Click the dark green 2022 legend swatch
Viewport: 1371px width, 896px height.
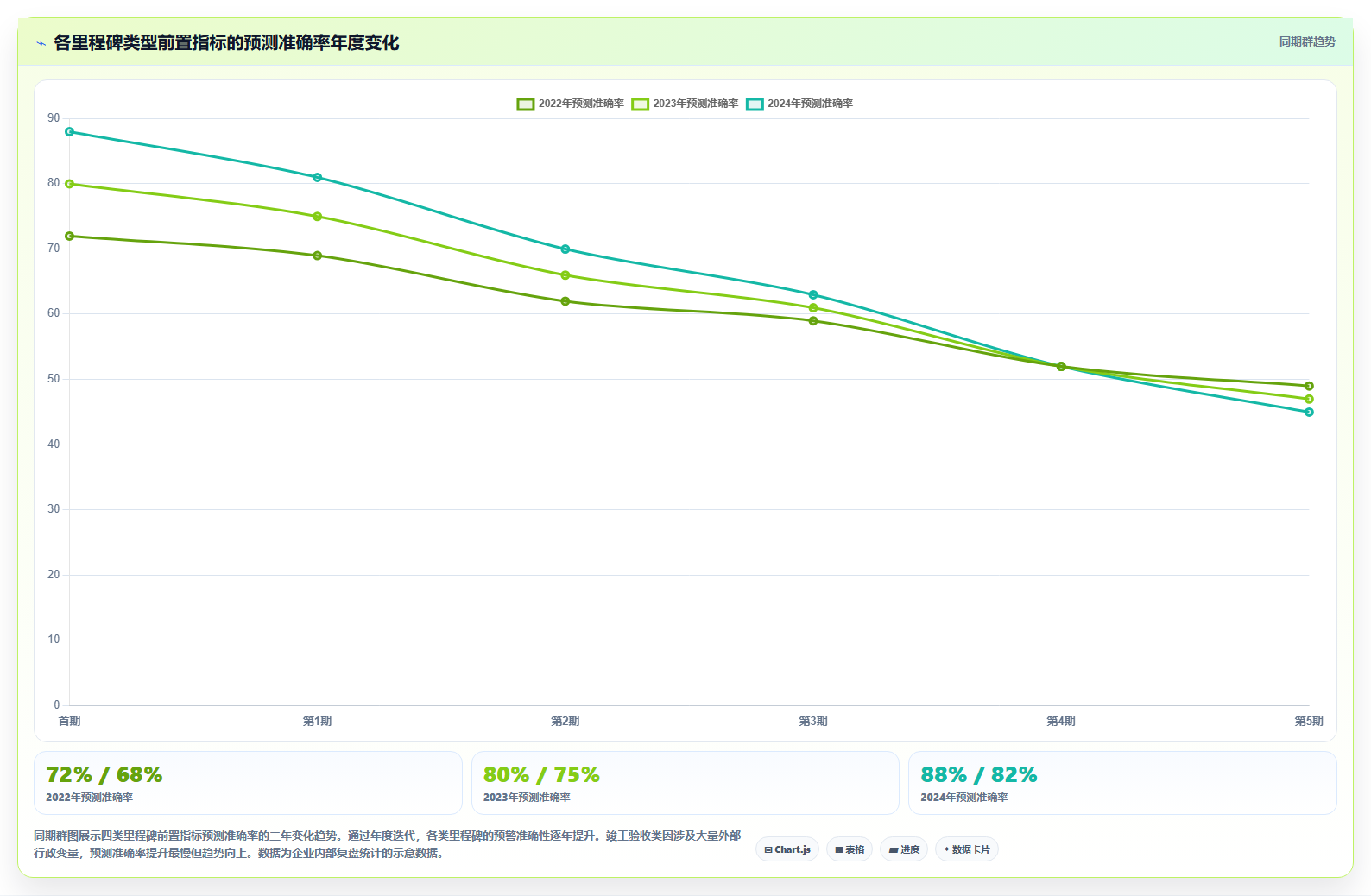tap(526, 104)
